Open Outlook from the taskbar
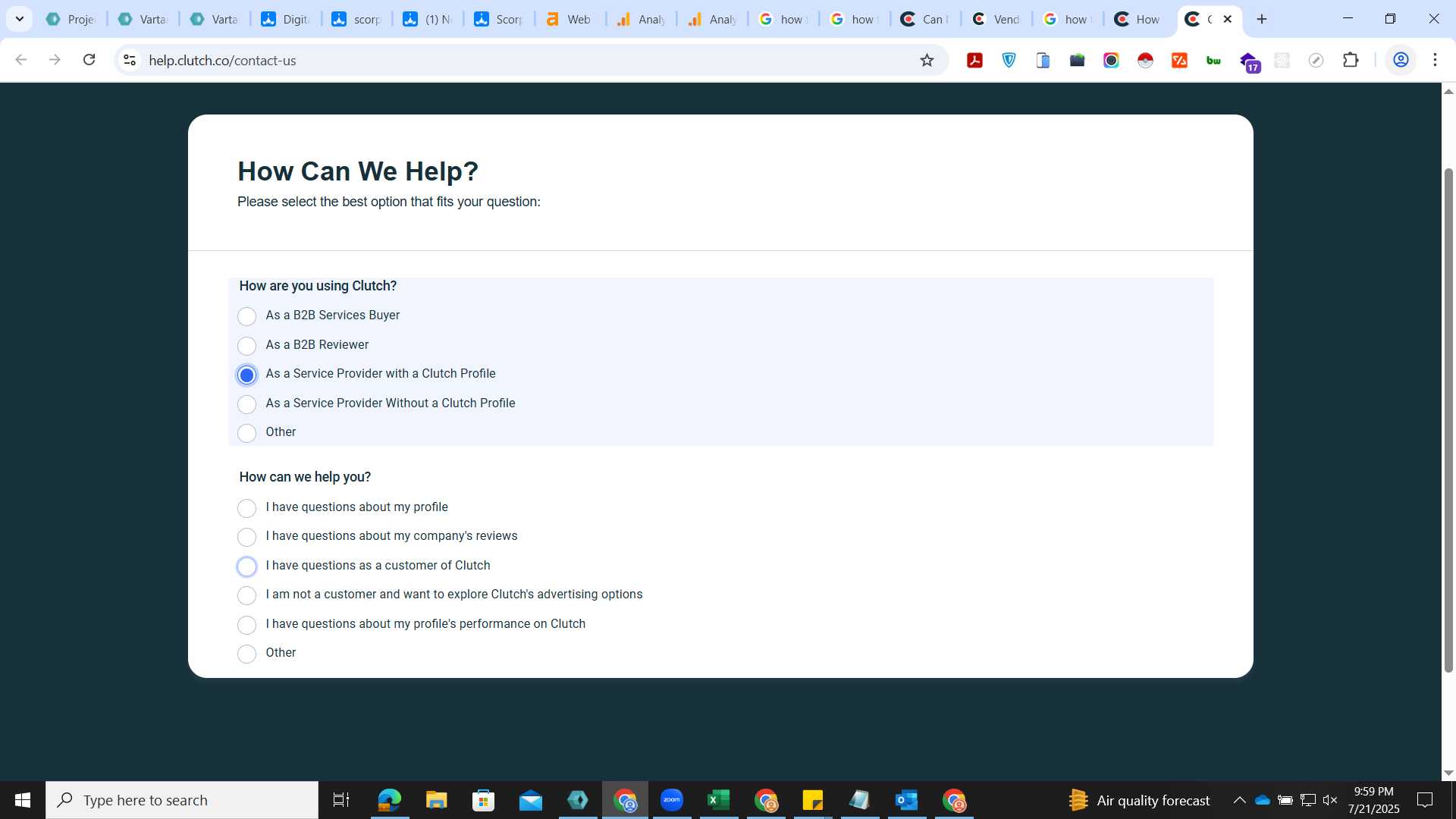 (907, 800)
